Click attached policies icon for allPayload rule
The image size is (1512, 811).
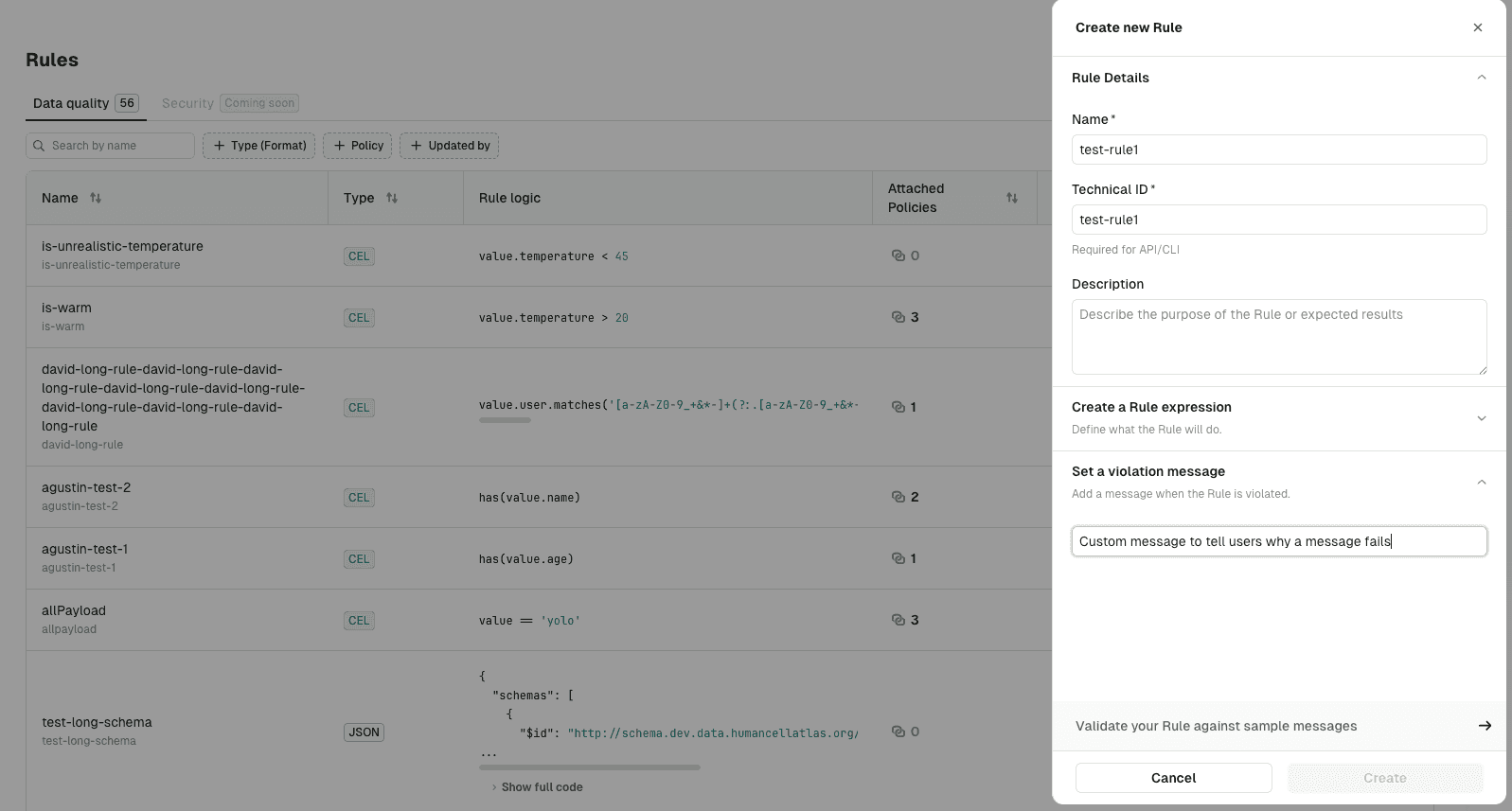(898, 620)
